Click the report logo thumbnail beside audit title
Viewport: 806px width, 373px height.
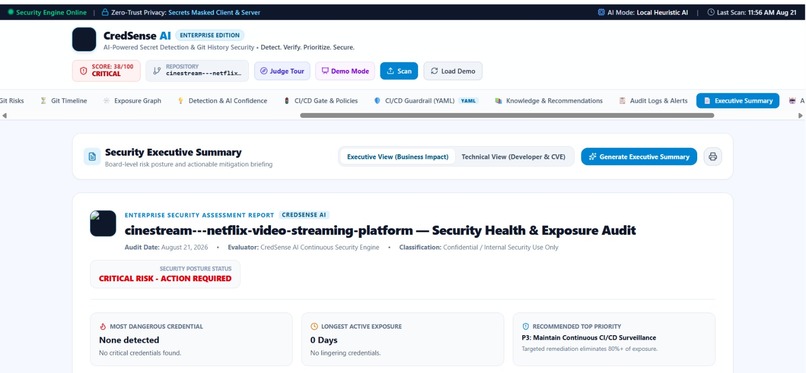pyautogui.click(x=103, y=223)
